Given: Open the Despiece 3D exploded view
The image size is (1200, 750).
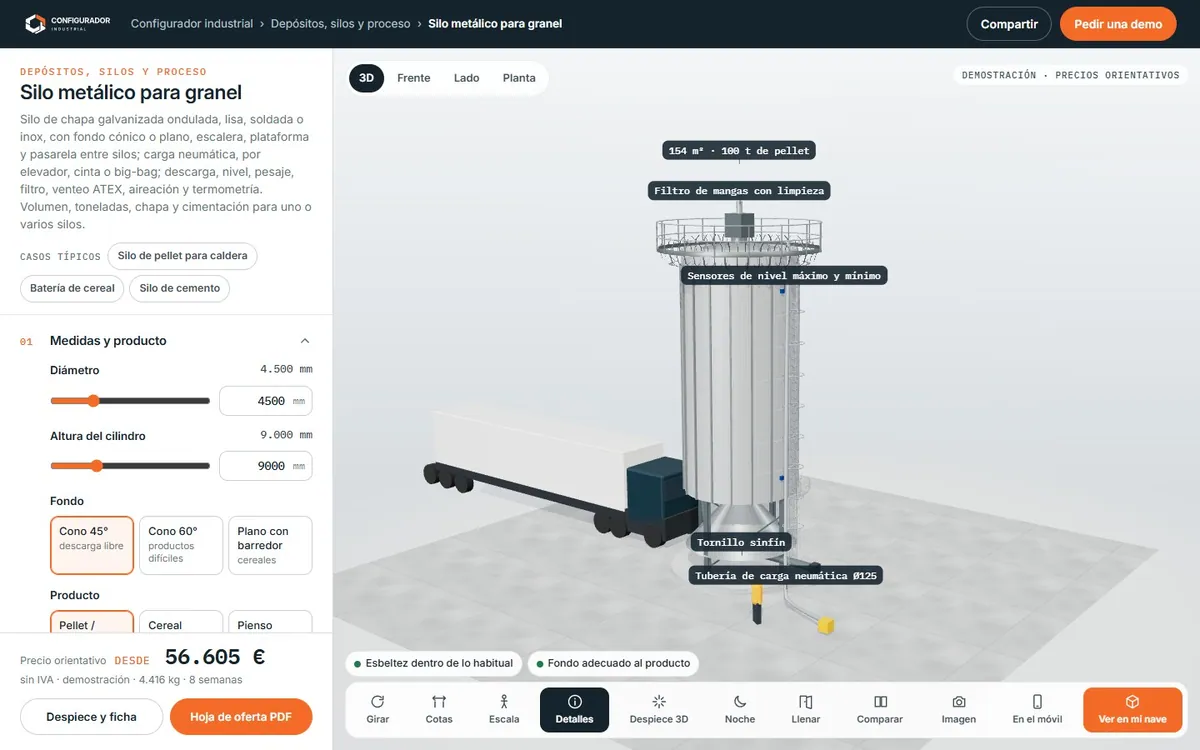Looking at the screenshot, I should pyautogui.click(x=659, y=710).
